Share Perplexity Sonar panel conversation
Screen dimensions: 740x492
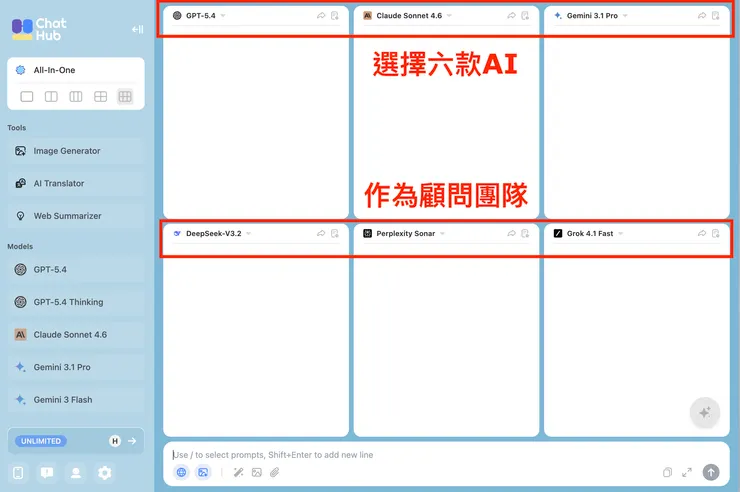pos(511,233)
